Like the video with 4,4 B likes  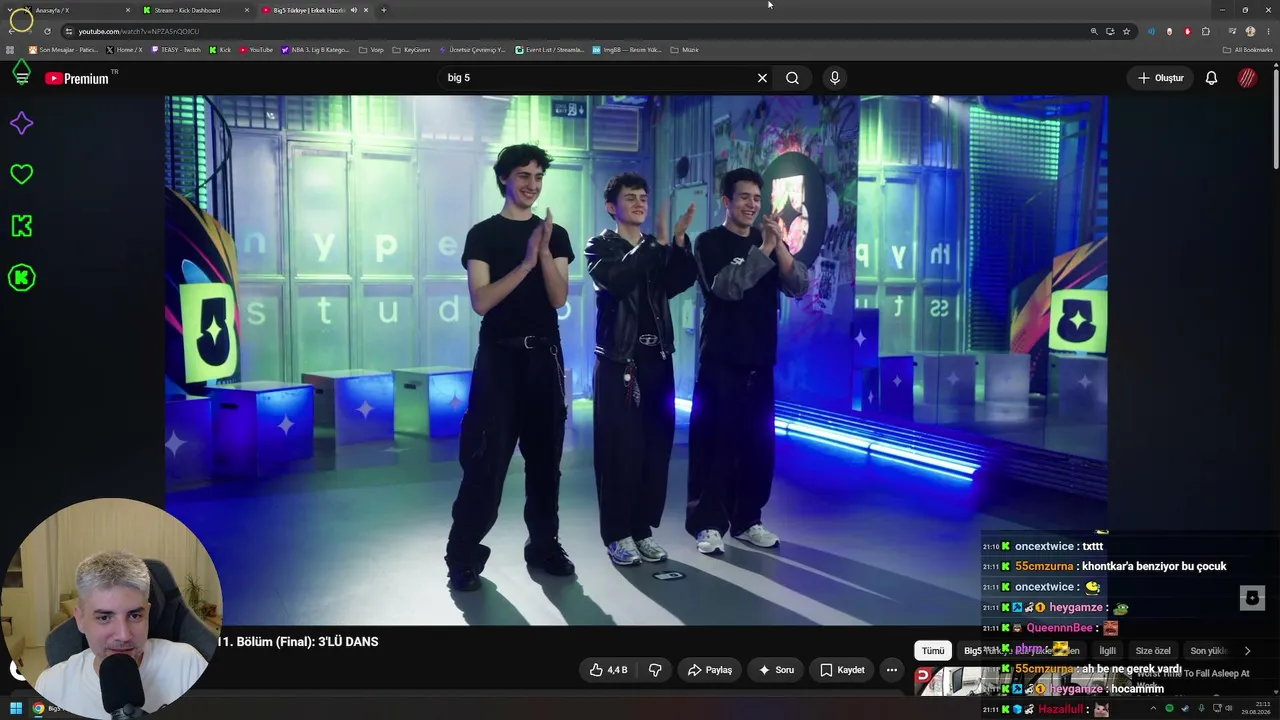click(x=608, y=670)
